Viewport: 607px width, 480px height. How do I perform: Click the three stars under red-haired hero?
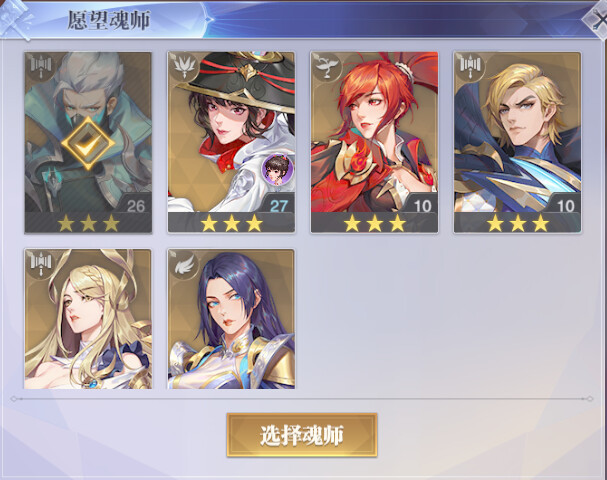pos(374,223)
